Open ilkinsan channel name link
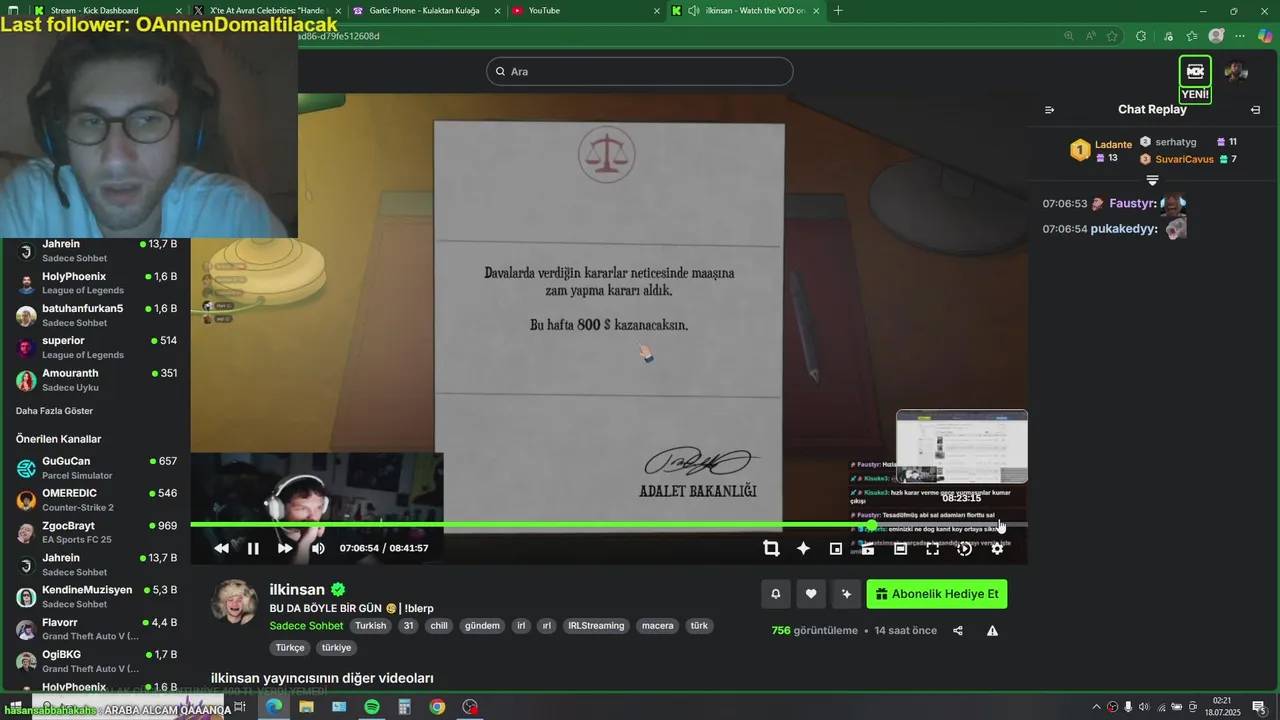The image size is (1280, 720). tap(297, 590)
